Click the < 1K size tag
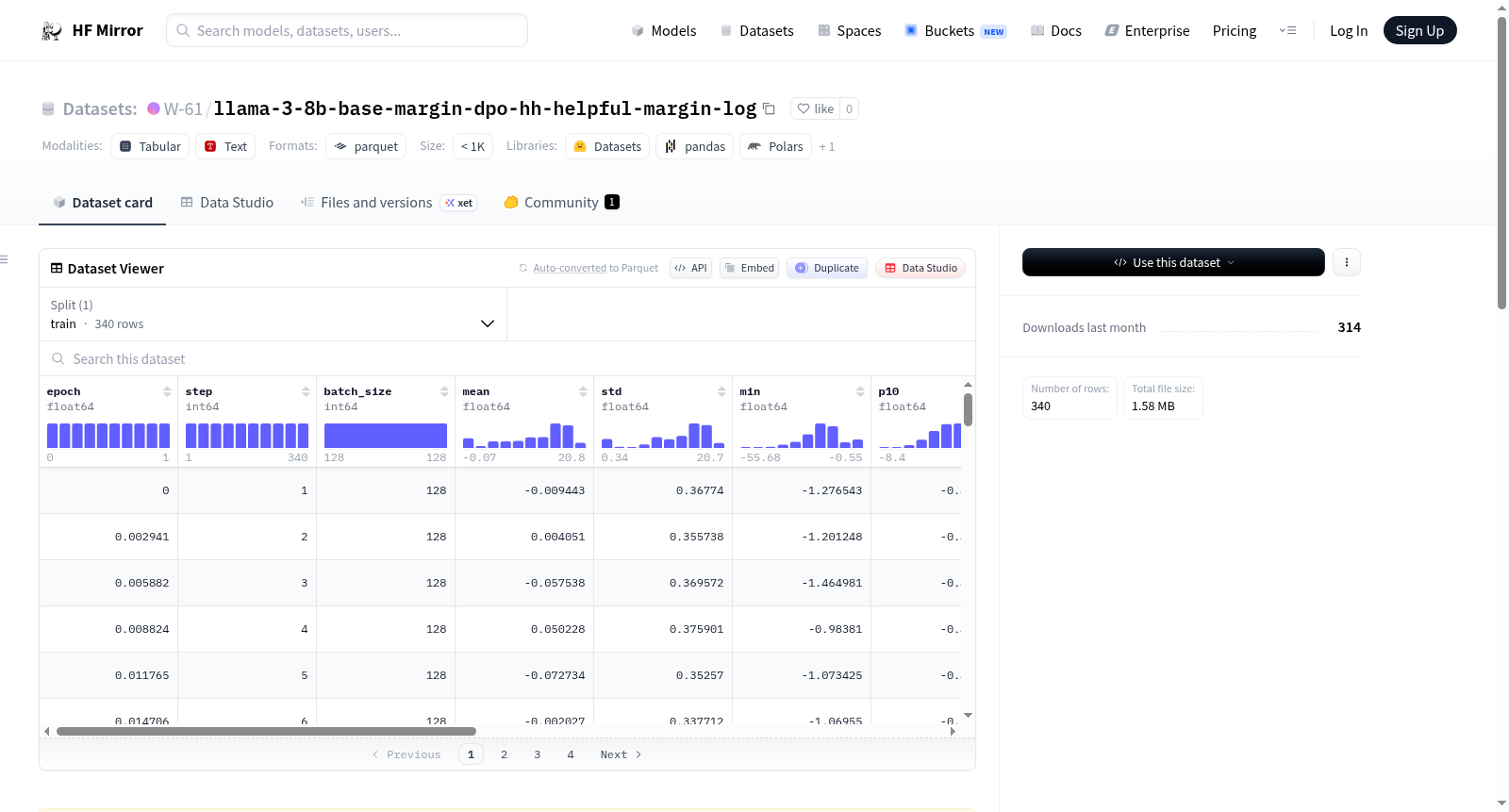This screenshot has width=1509, height=812. pos(473,146)
